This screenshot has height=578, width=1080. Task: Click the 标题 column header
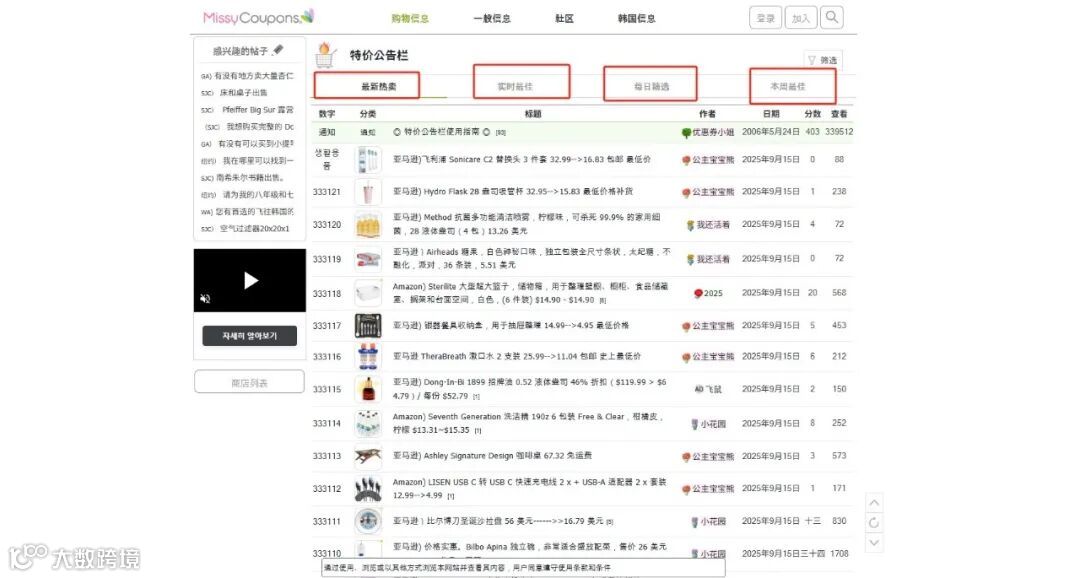[x=532, y=114]
